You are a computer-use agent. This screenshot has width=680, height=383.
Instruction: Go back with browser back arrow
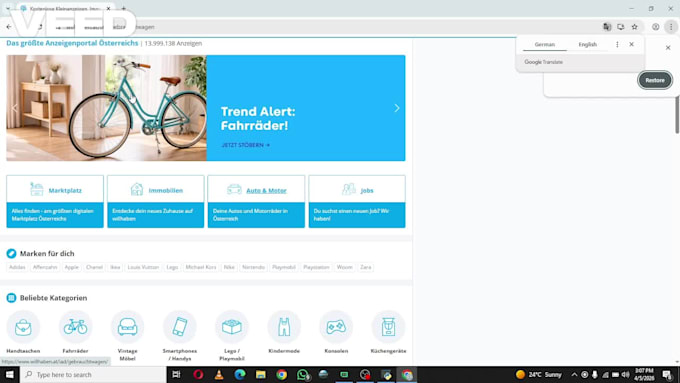click(x=9, y=27)
